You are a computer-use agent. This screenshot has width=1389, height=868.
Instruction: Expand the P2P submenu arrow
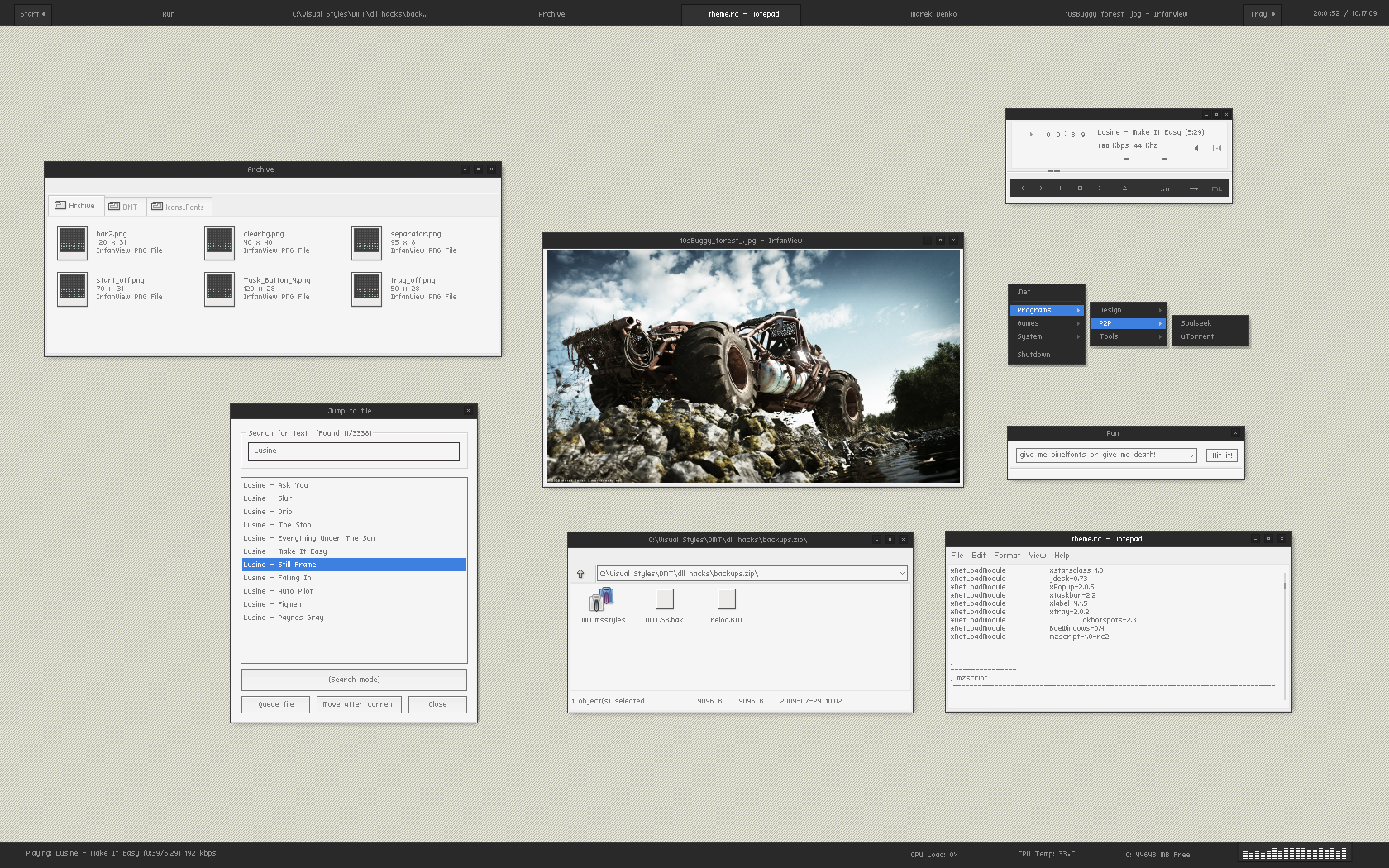coord(1160,323)
